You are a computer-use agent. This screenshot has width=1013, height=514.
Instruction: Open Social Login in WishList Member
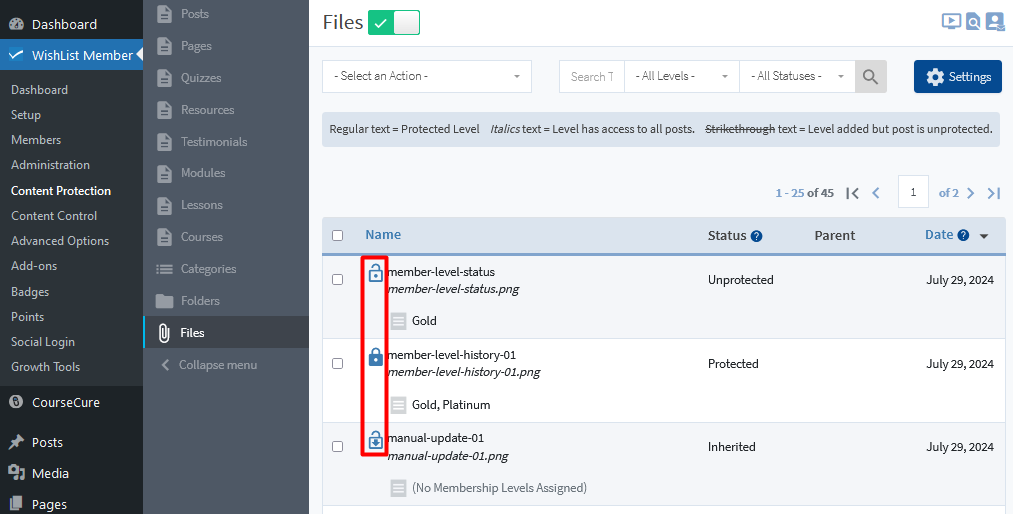coord(43,342)
